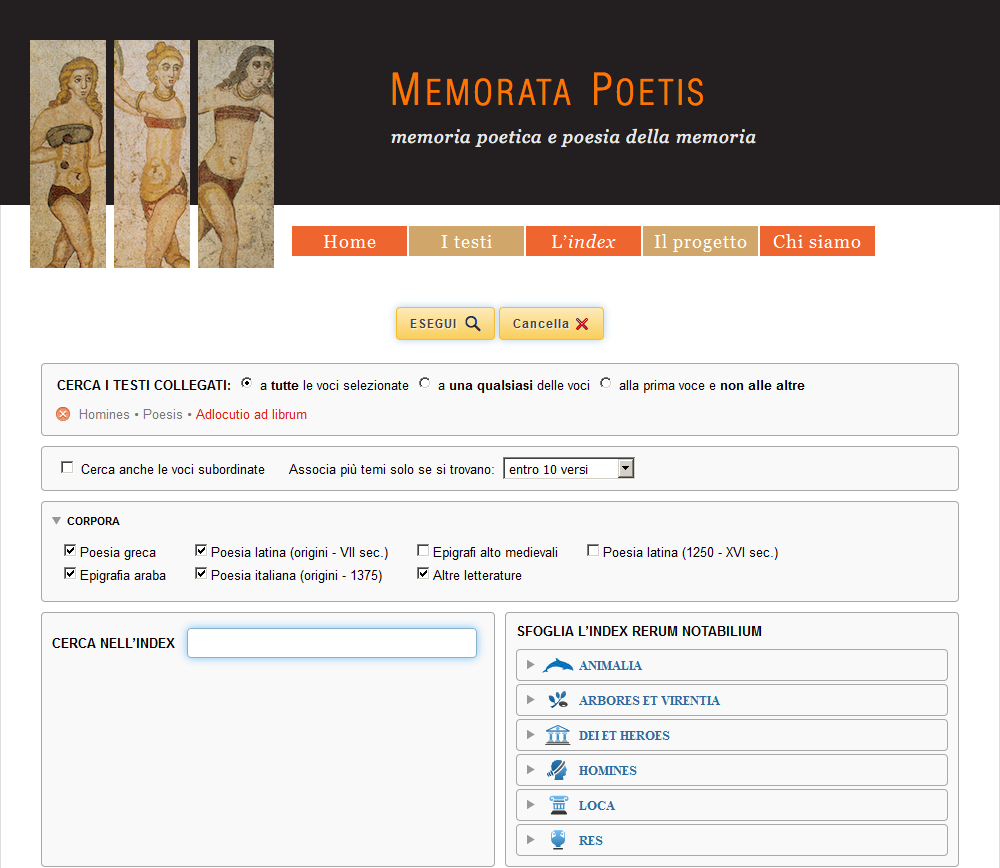Click the RES category label

[591, 841]
